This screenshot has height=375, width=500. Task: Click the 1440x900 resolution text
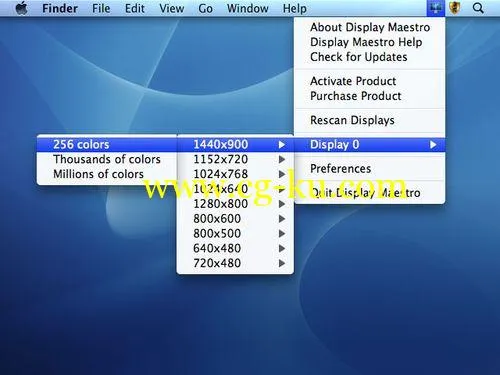click(221, 145)
